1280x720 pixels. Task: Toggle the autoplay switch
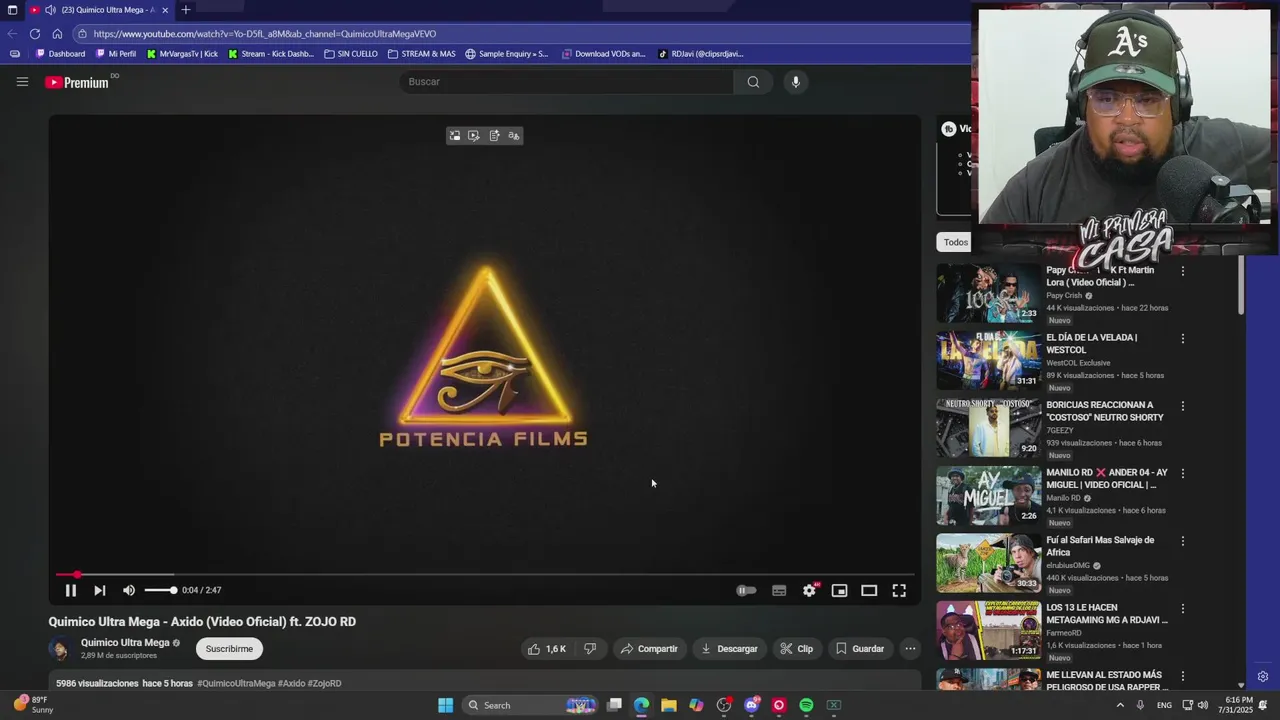[746, 591]
